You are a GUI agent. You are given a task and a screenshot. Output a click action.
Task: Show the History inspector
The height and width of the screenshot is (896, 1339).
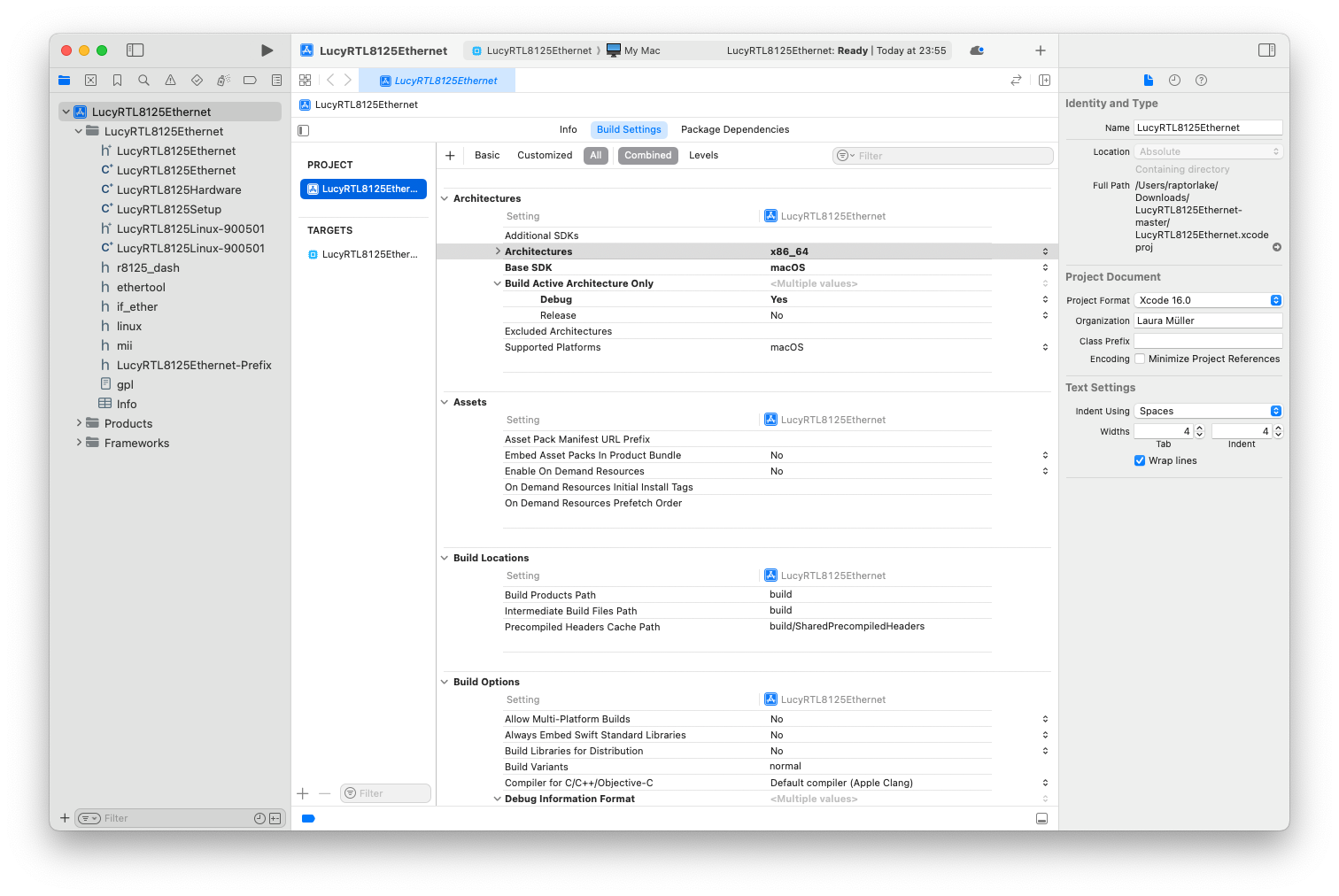click(x=1174, y=81)
